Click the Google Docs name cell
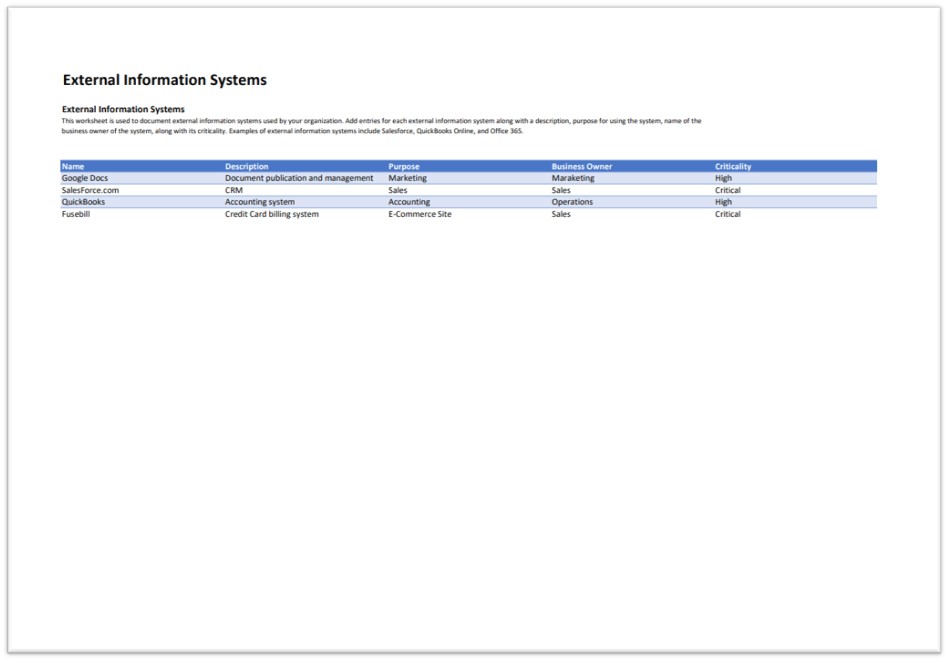The width and height of the screenshot is (948, 661). (x=84, y=178)
